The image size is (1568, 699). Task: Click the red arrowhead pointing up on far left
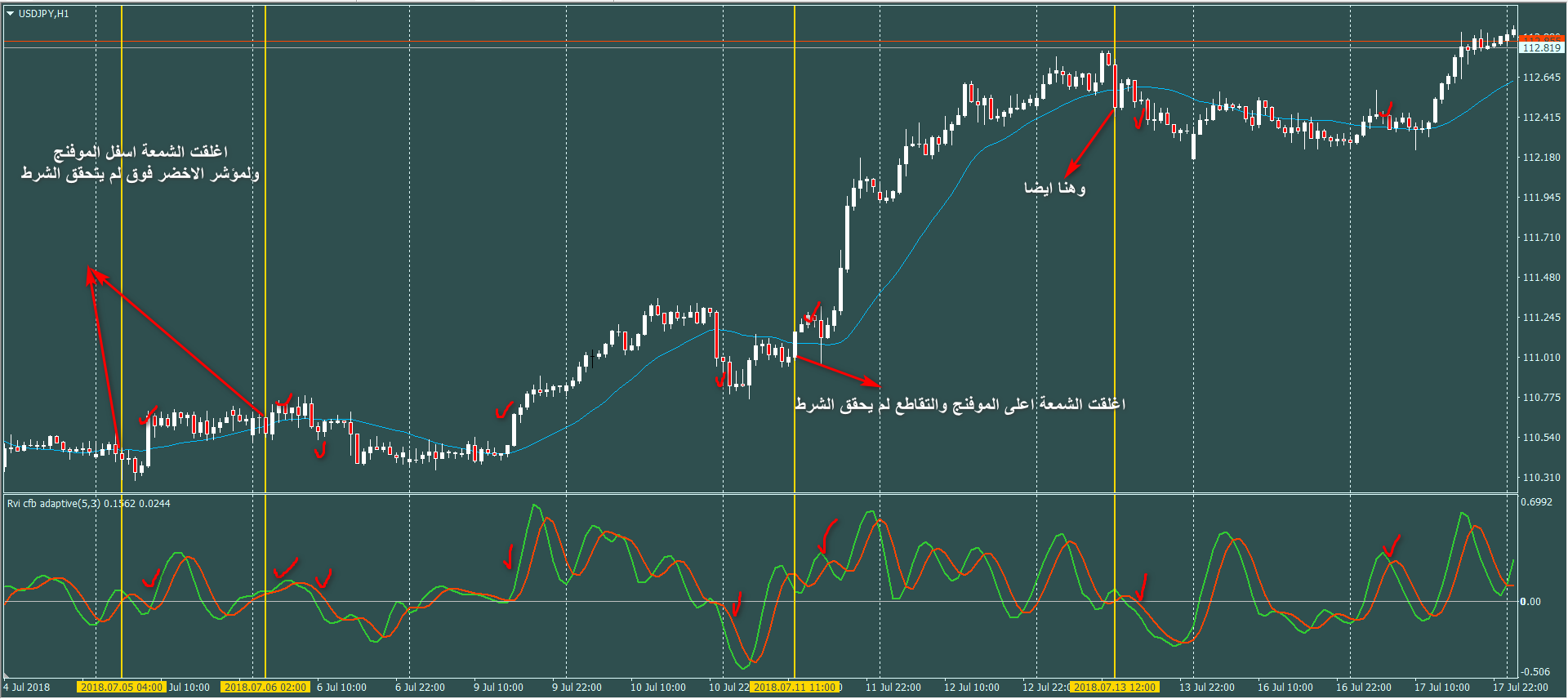point(91,274)
